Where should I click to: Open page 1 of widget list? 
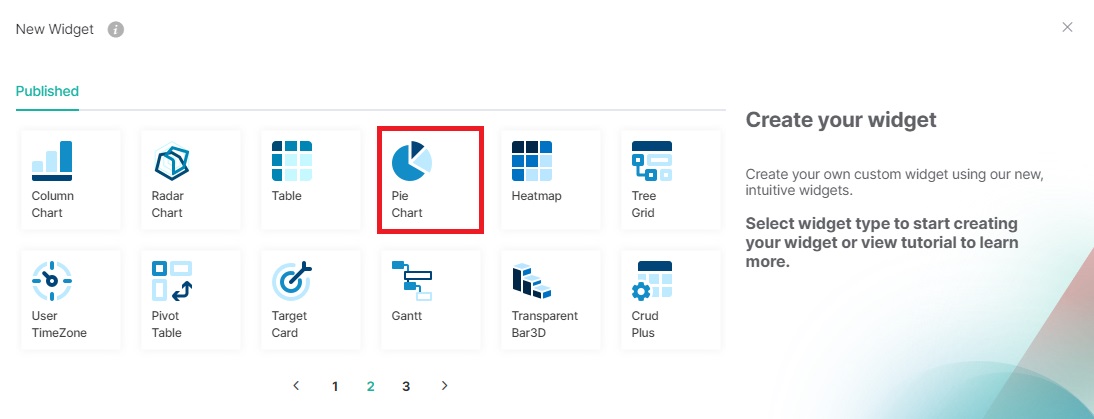tap(335, 386)
